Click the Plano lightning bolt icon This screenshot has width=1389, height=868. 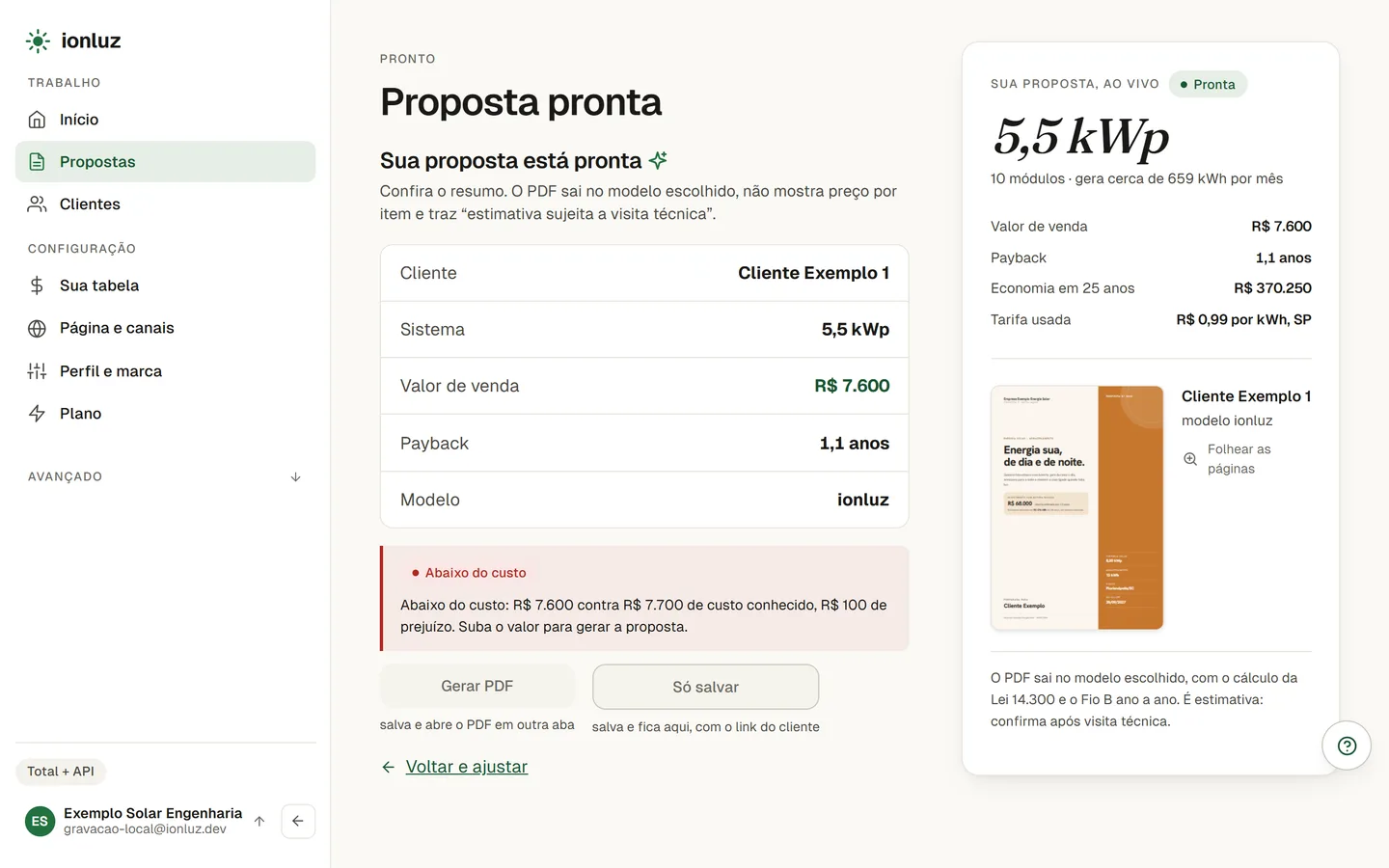(x=37, y=414)
